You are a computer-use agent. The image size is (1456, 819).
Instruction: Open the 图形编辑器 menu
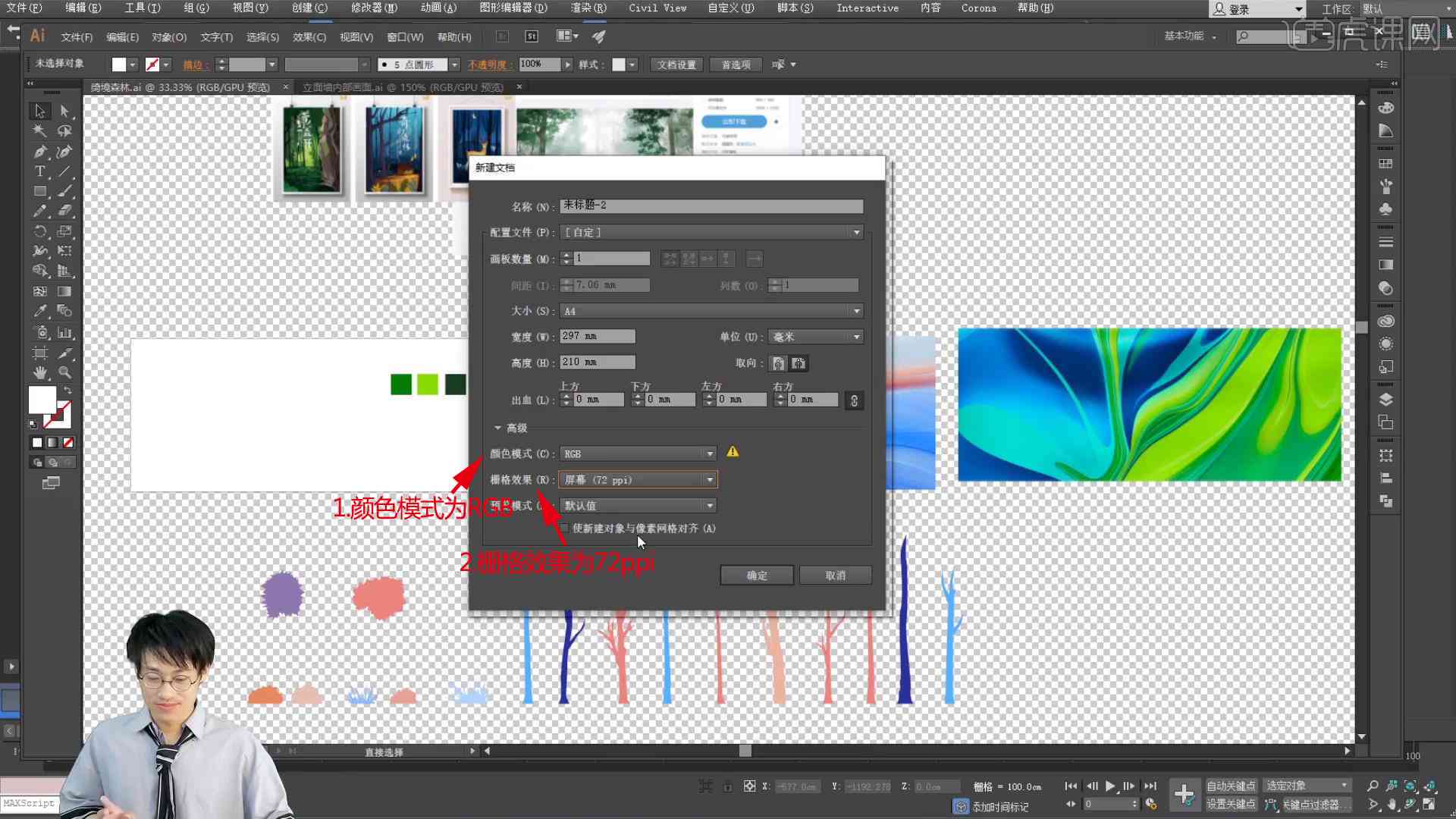513,8
